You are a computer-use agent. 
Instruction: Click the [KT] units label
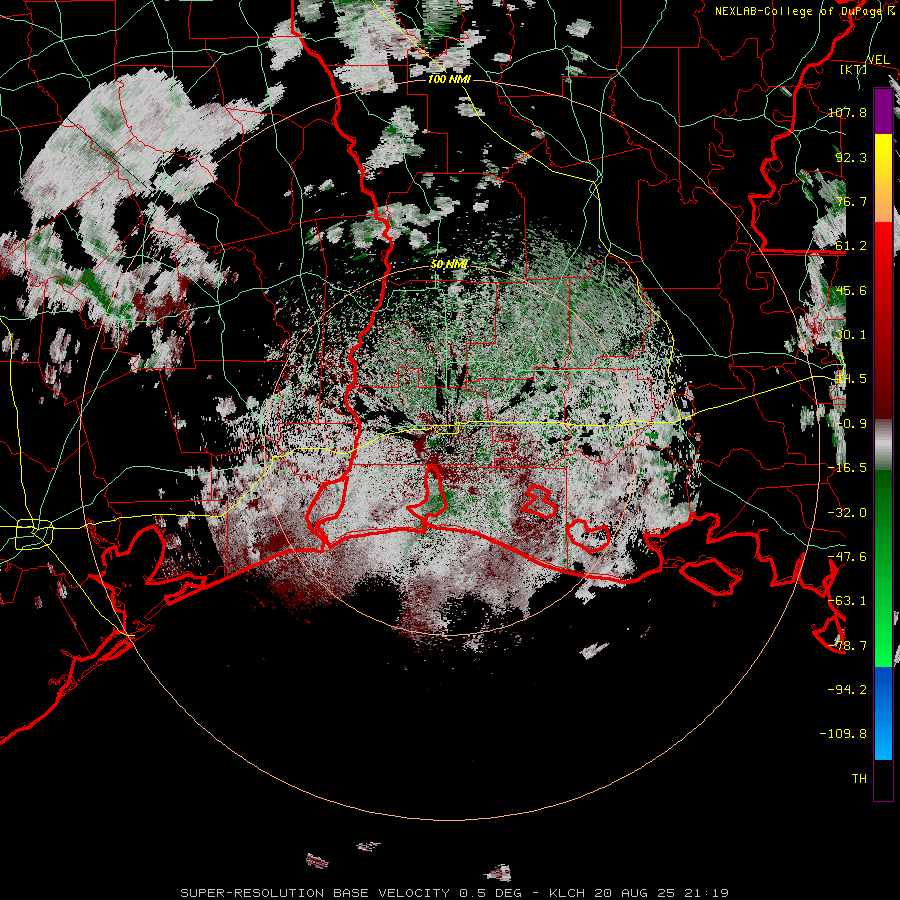click(854, 69)
